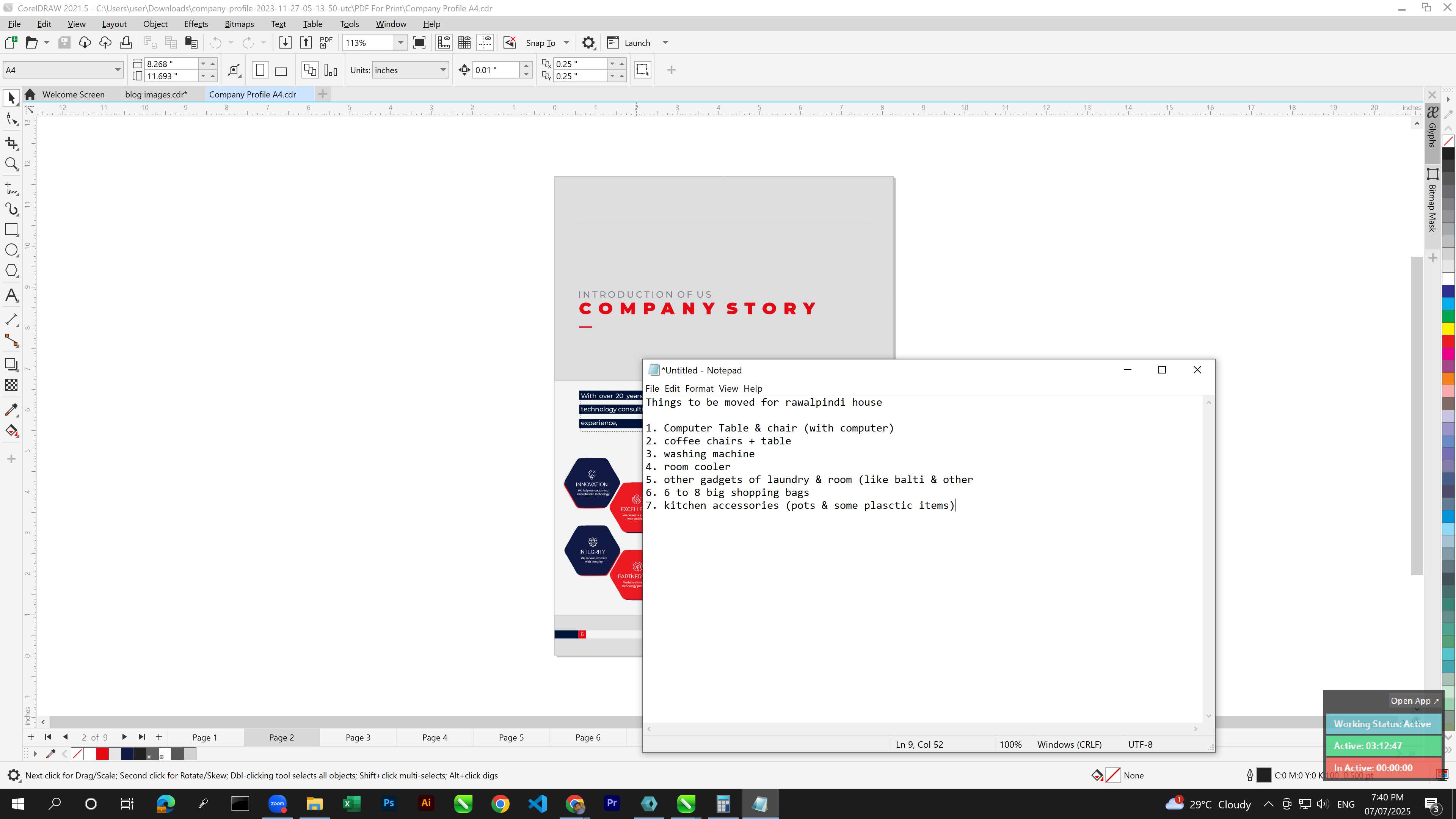
Task: Switch to Welcome Screen tab
Action: (x=74, y=94)
